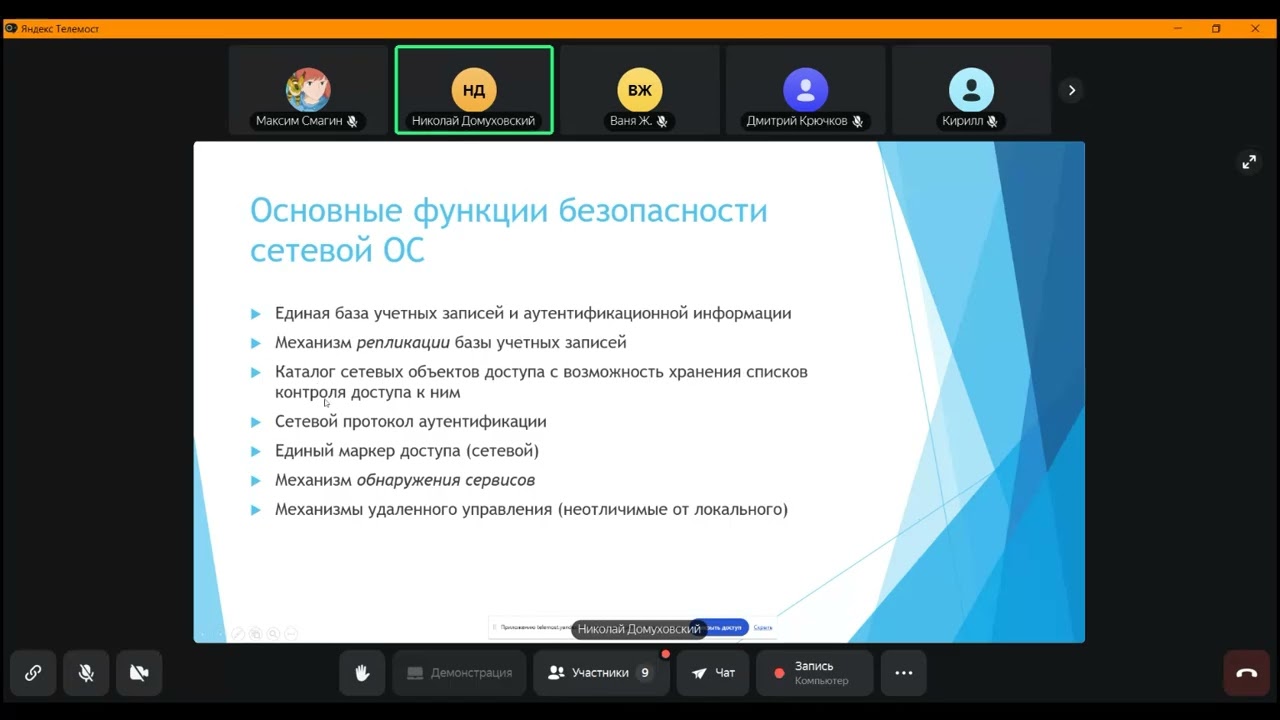1280x720 pixels.
Task: Open the Участники participants list
Action: 601,673
